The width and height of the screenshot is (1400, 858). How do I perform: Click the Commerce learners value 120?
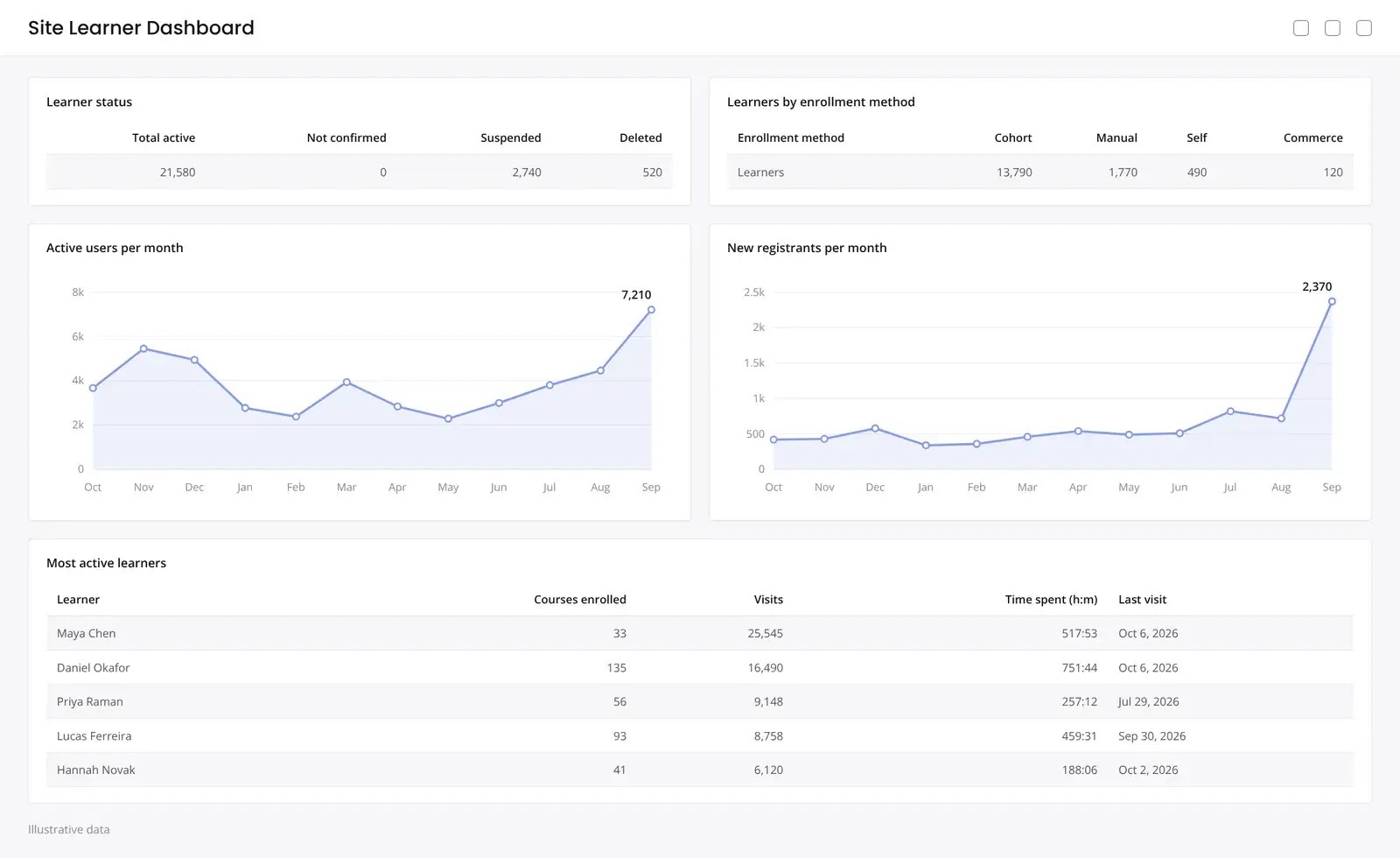click(1333, 172)
